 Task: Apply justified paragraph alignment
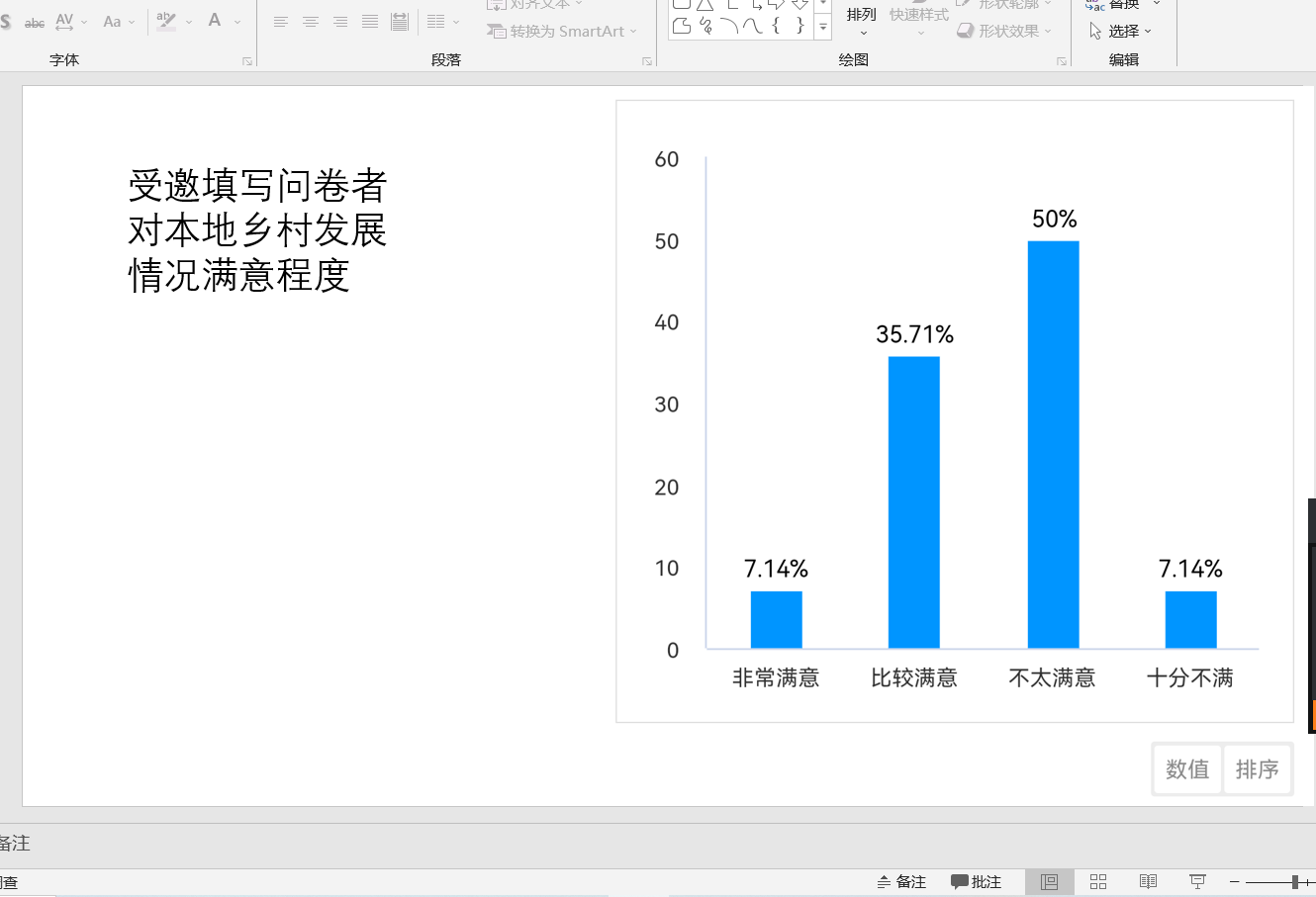[370, 22]
